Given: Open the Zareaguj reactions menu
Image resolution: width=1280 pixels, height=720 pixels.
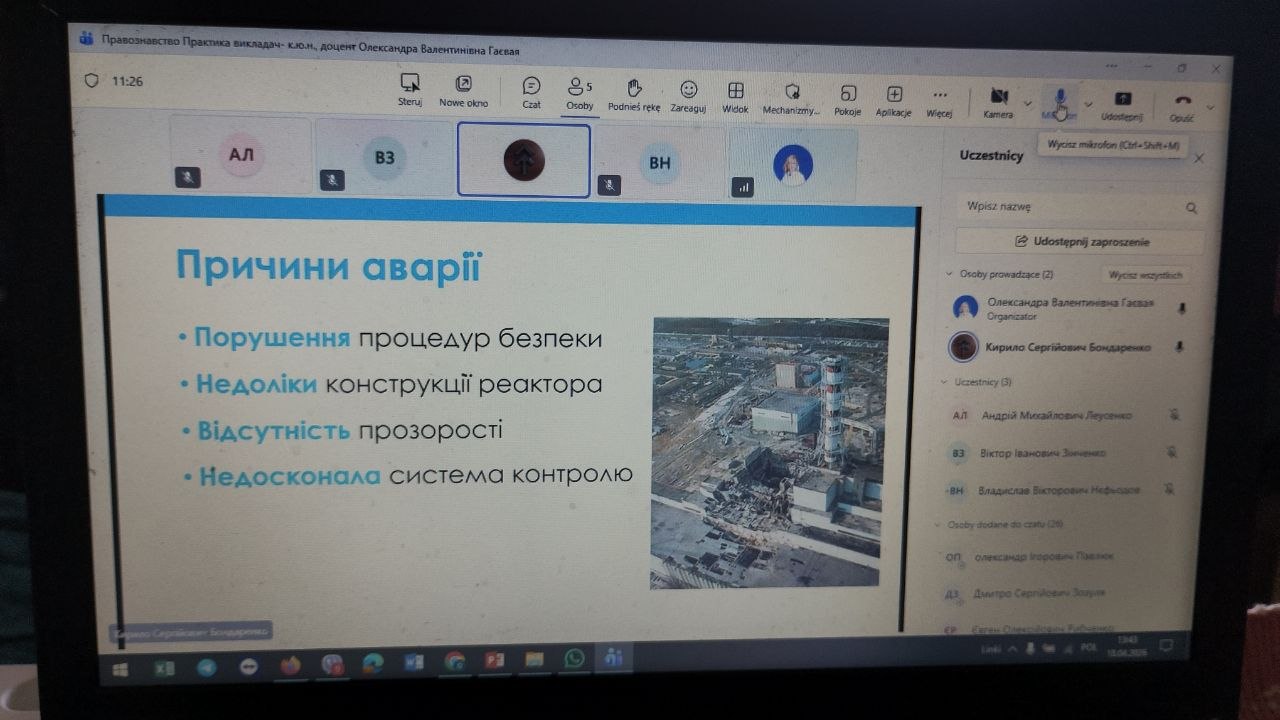Looking at the screenshot, I should (x=688, y=91).
